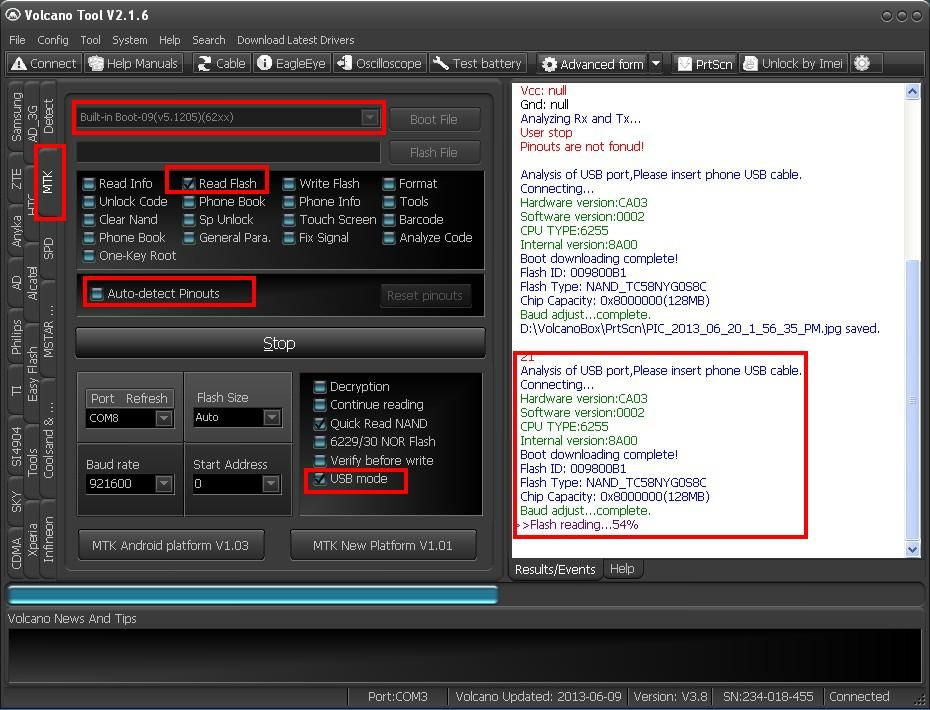Image resolution: width=930 pixels, height=710 pixels.
Task: Toggle the Verify before write checkbox
Action: tap(320, 461)
